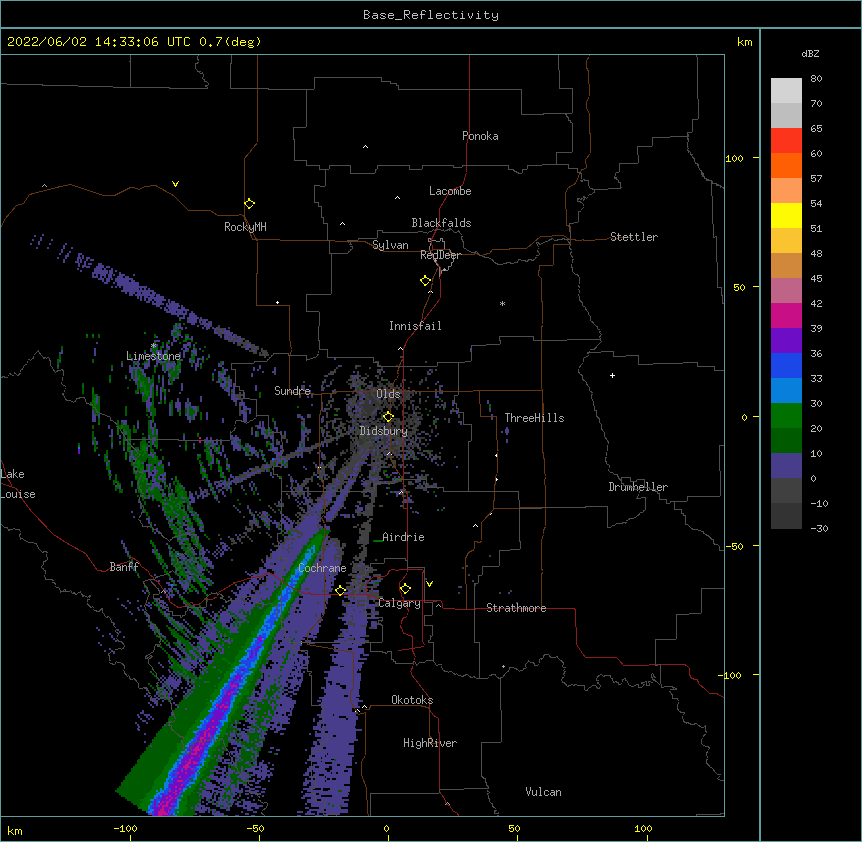Select the light blue 30-33 dBZ swatch
This screenshot has width=862, height=842.
click(786, 390)
